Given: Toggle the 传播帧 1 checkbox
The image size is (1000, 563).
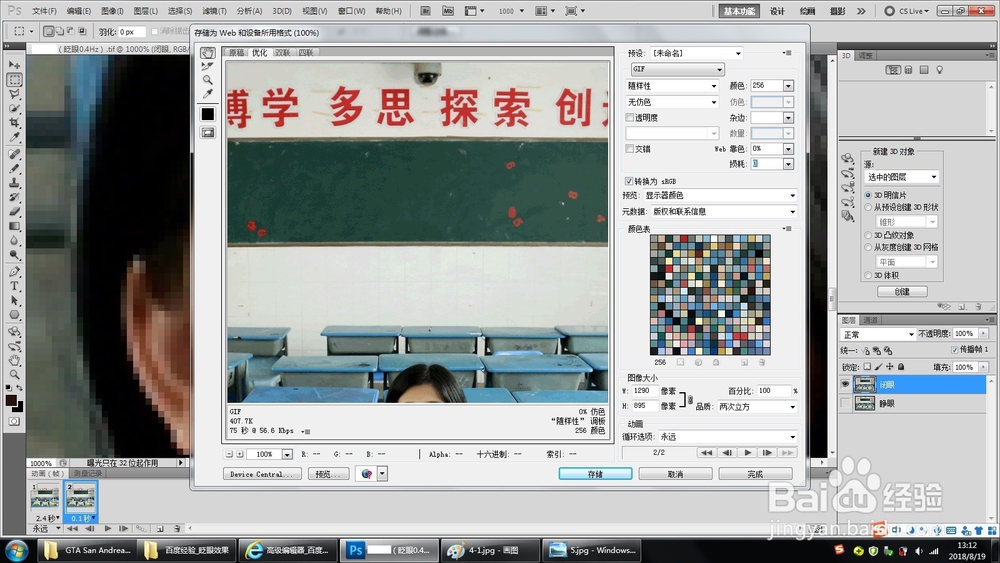Looking at the screenshot, I should click(x=955, y=349).
